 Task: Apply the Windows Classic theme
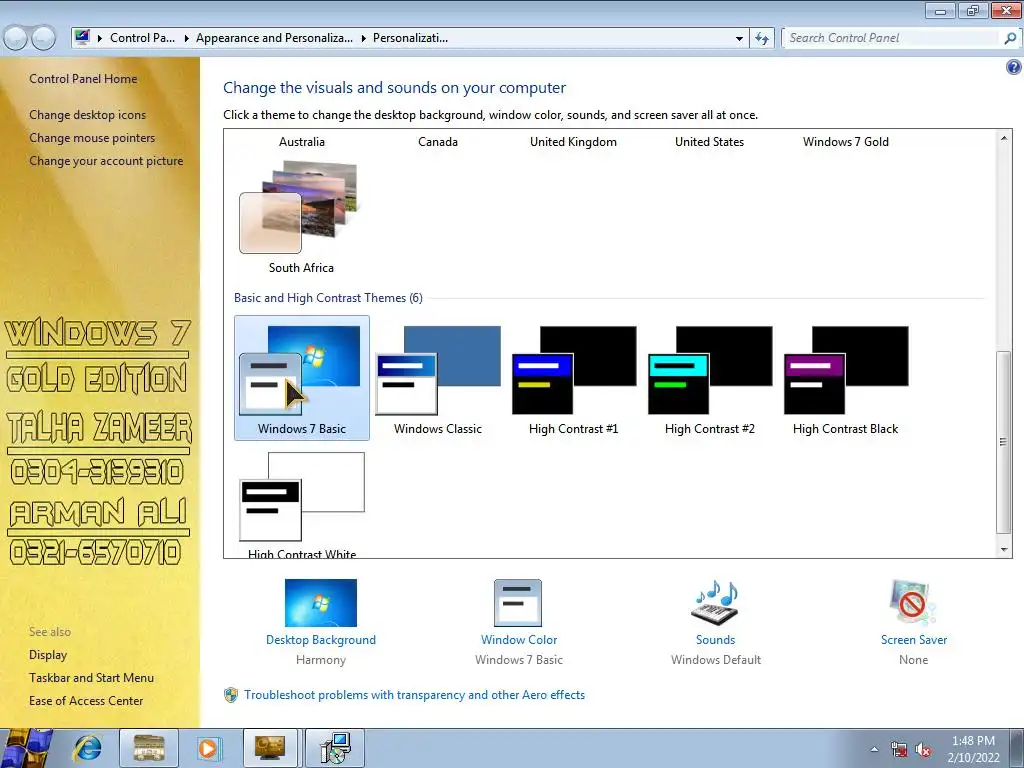tap(438, 378)
